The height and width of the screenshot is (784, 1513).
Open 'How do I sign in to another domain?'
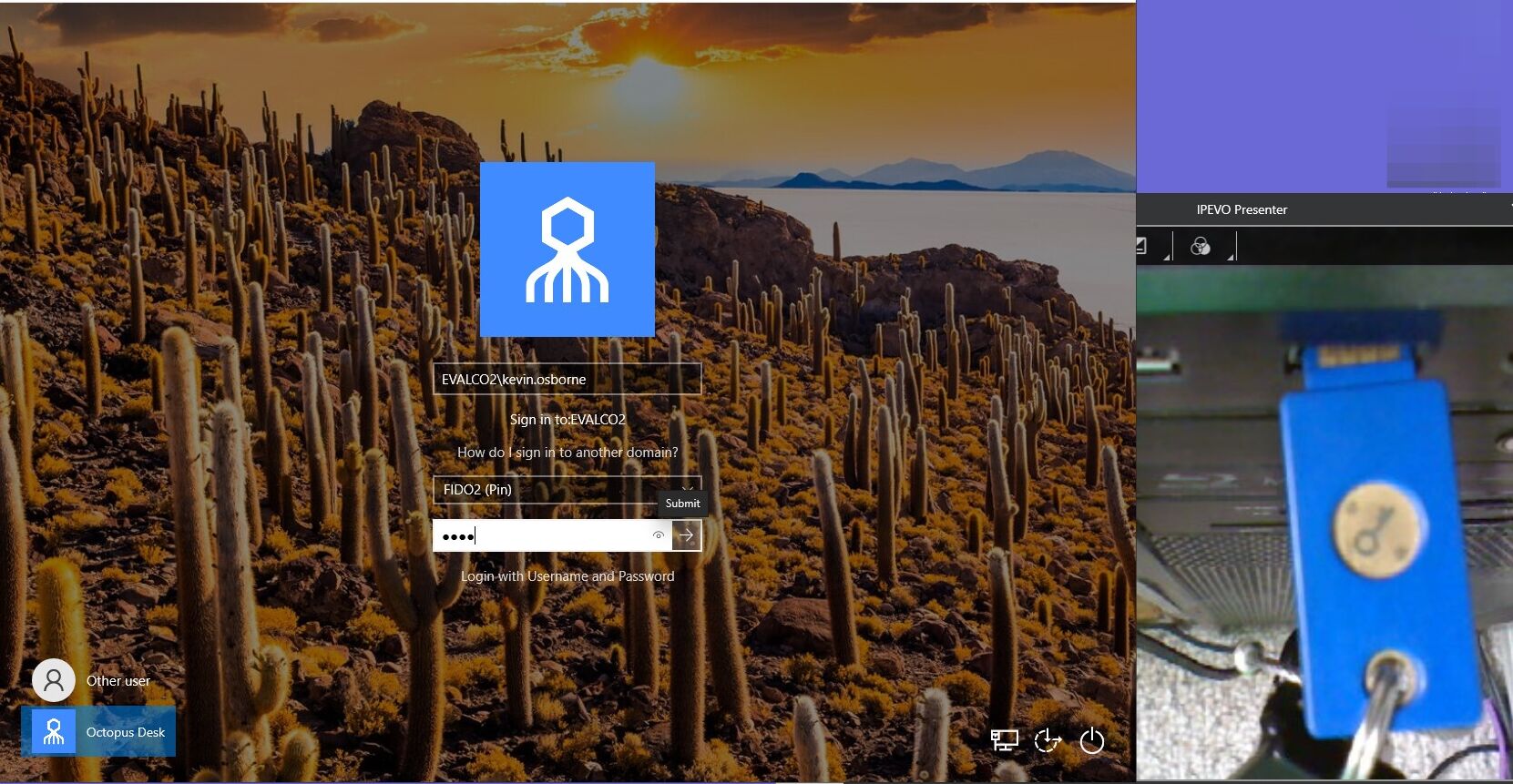tap(567, 453)
